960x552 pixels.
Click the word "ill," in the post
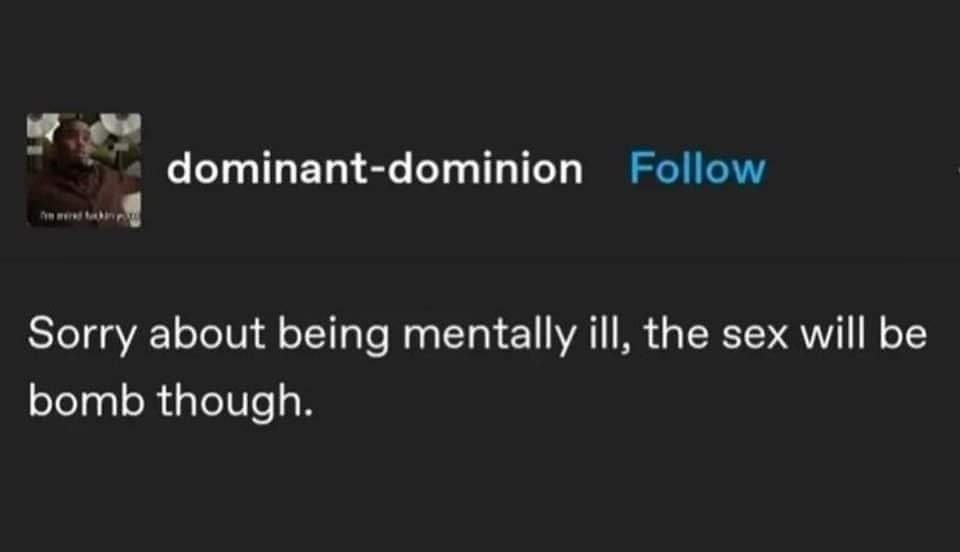(609, 334)
